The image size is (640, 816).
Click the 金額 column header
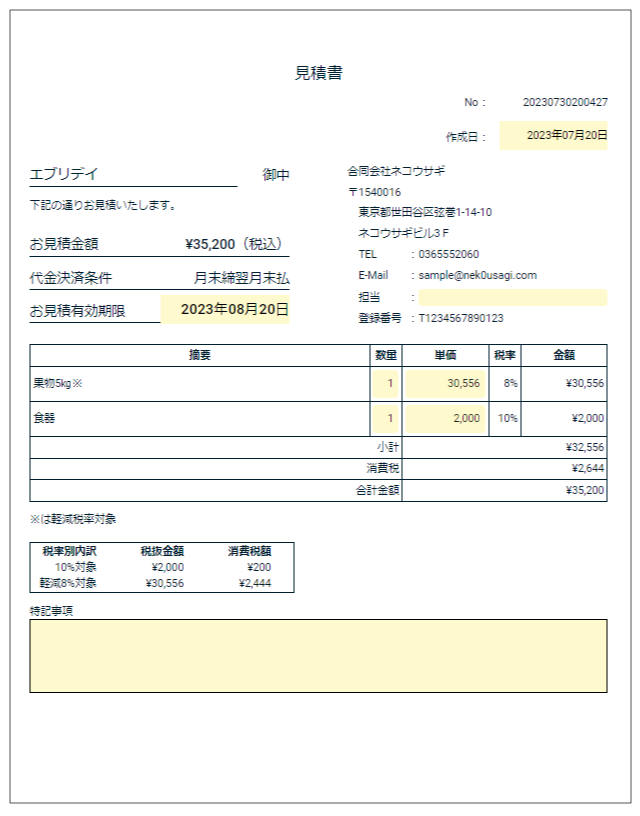point(564,355)
